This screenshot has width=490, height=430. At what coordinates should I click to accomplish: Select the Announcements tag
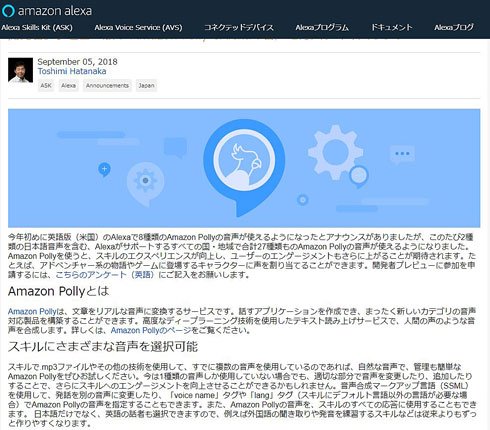coord(107,86)
